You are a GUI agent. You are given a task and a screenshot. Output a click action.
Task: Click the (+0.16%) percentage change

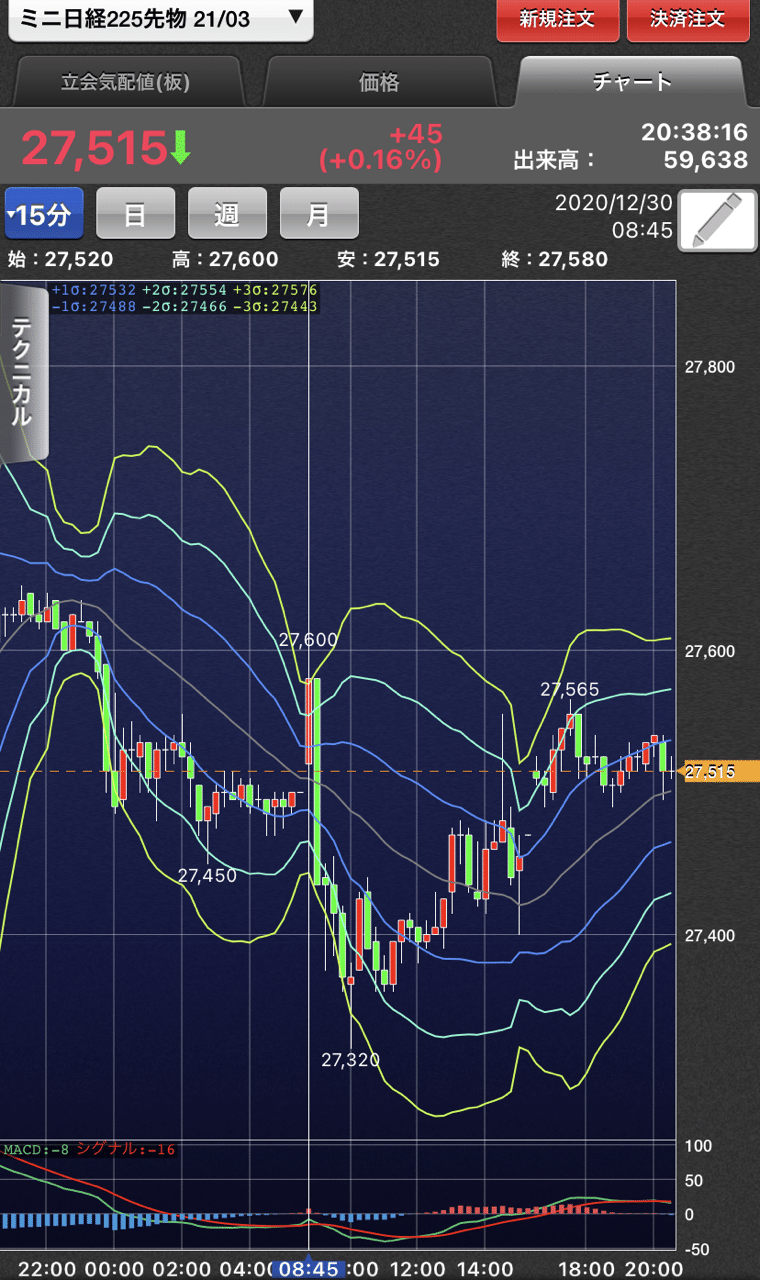tap(380, 159)
